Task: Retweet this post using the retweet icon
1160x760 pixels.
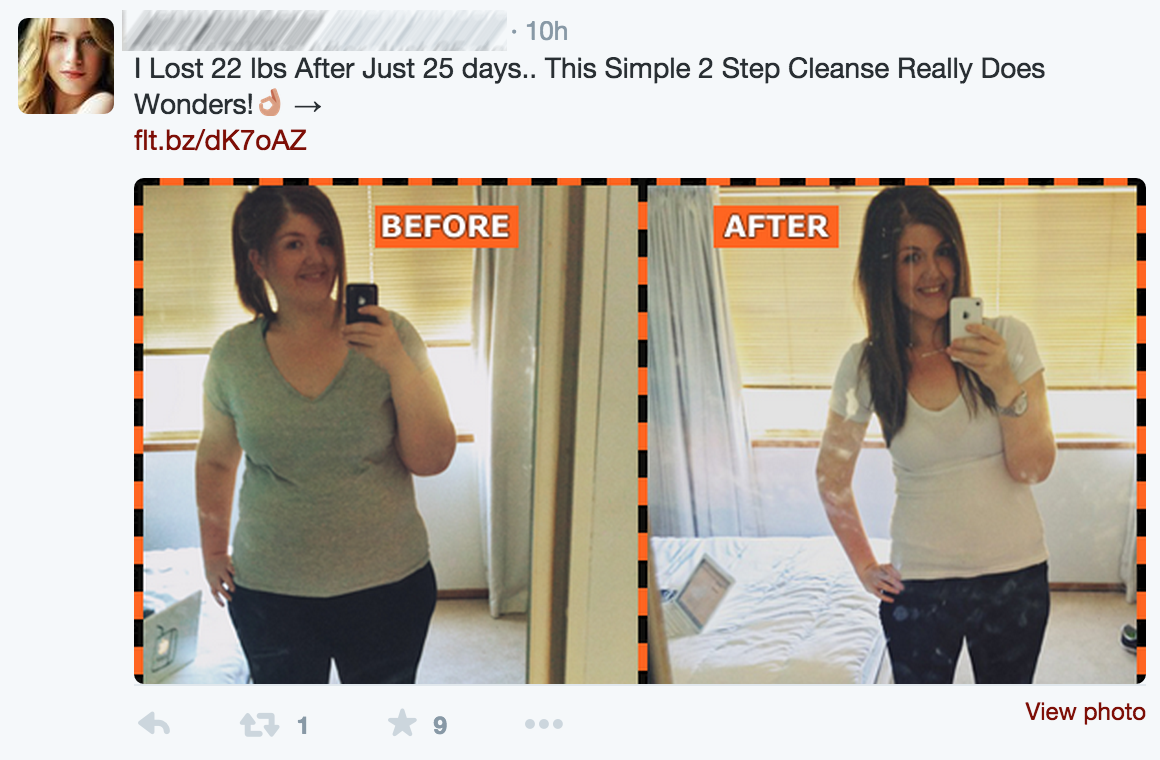Action: (x=260, y=724)
